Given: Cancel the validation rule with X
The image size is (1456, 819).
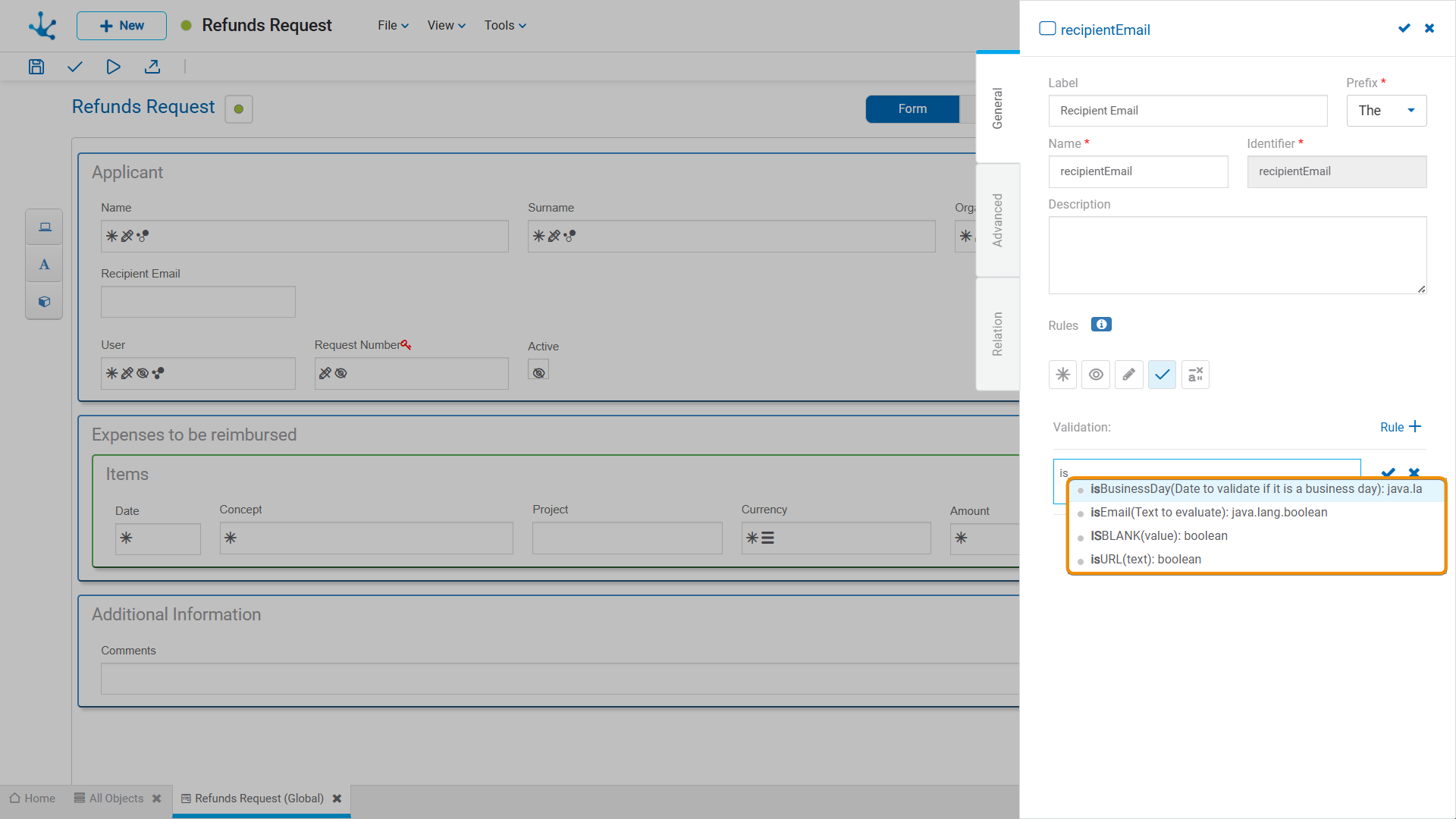Looking at the screenshot, I should pyautogui.click(x=1414, y=472).
